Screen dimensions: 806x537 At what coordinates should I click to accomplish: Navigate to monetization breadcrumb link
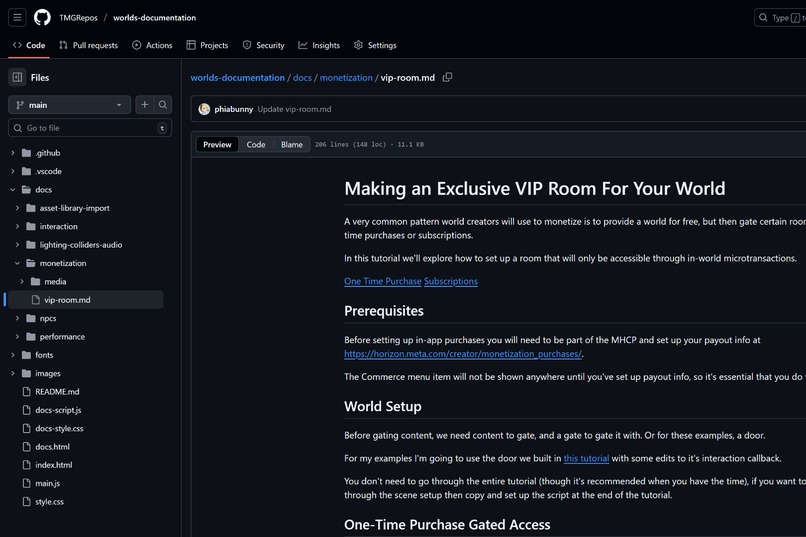tap(346, 78)
